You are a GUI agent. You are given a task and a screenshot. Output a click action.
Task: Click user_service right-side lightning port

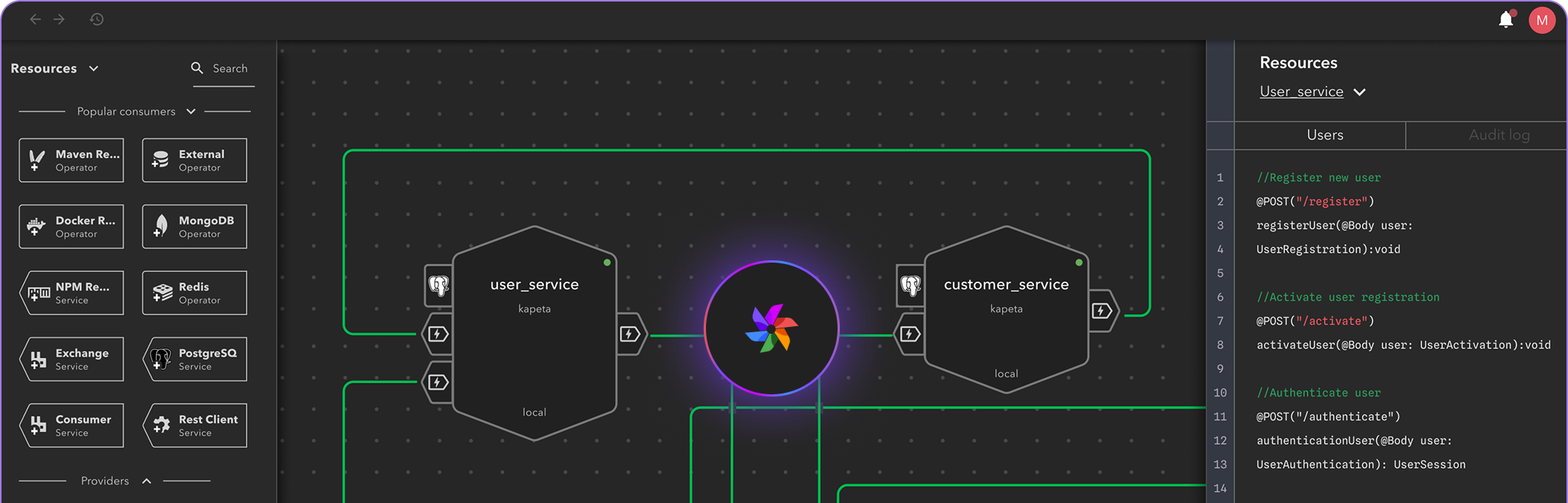[630, 334]
